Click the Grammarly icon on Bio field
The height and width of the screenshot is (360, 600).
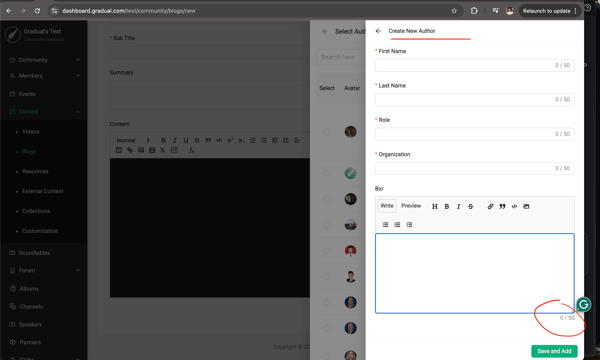pyautogui.click(x=584, y=305)
